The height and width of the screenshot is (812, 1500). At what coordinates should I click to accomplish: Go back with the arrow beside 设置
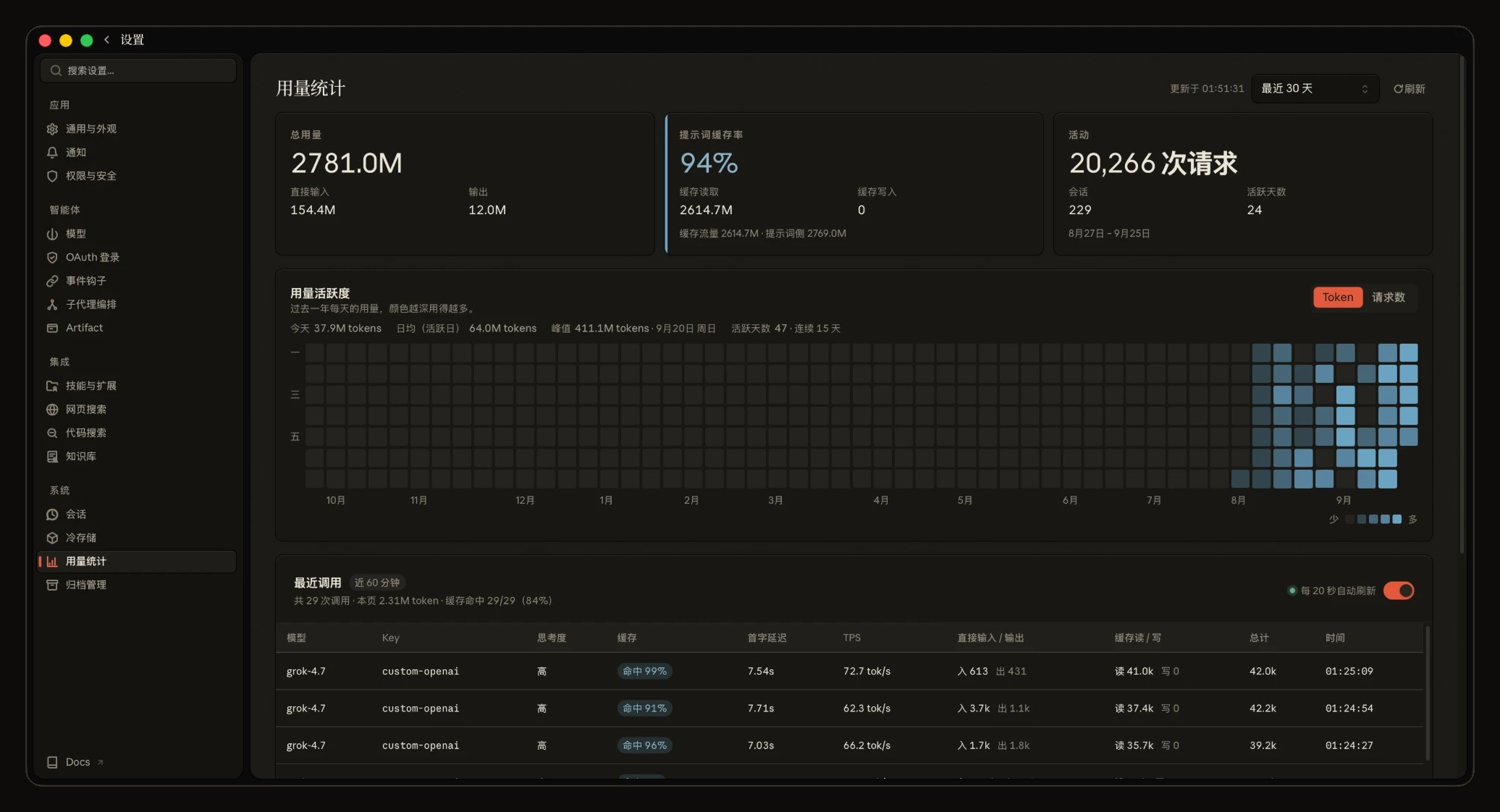tap(107, 40)
